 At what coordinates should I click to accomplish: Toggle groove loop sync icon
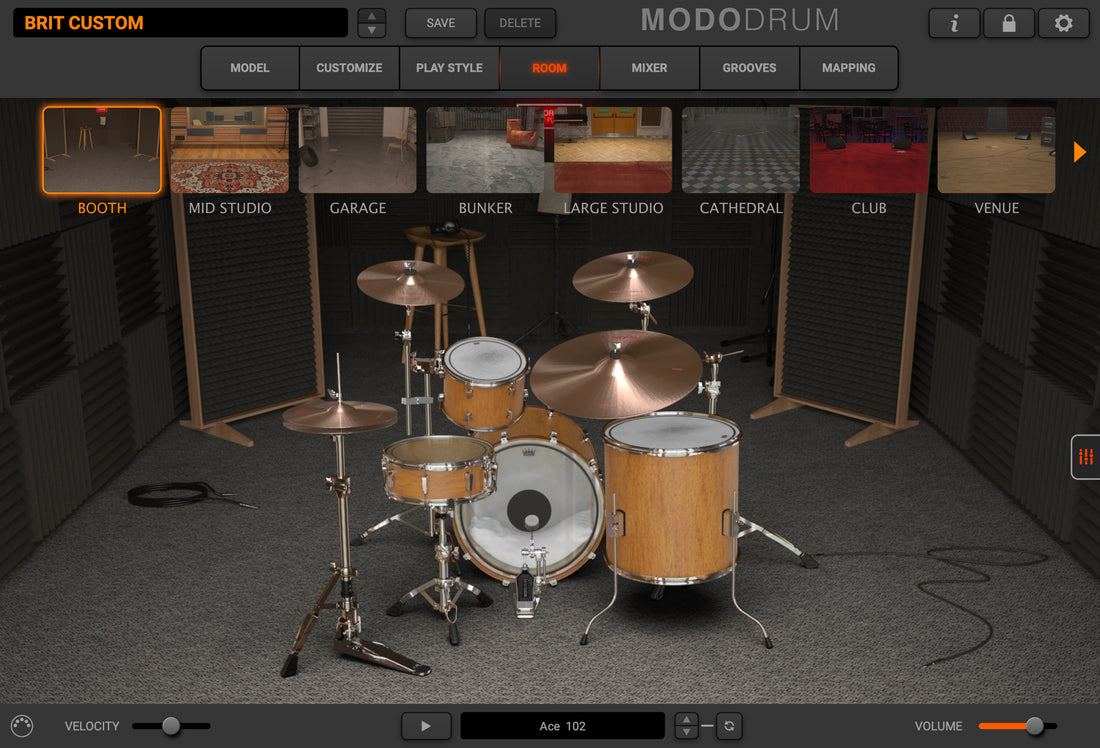point(730,726)
